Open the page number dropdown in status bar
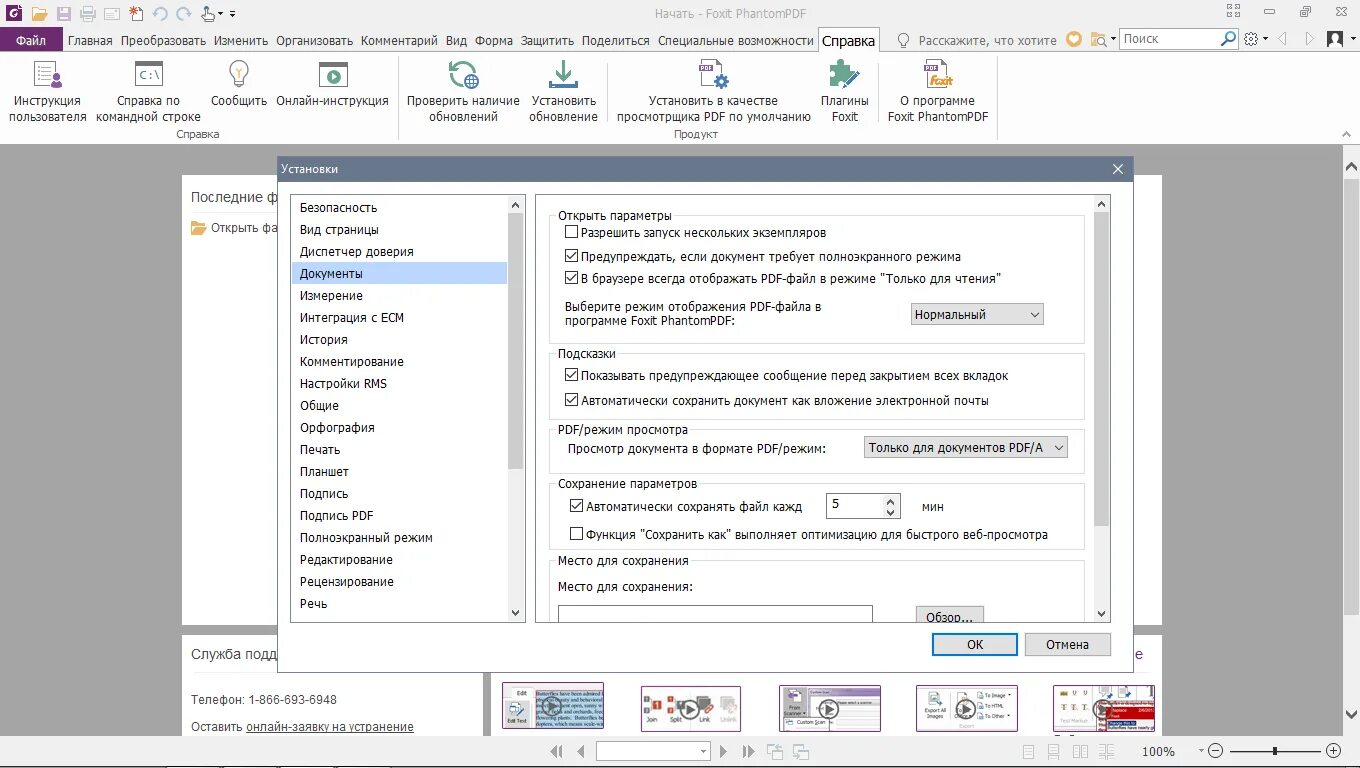Image resolution: width=1360 pixels, height=768 pixels. point(704,751)
